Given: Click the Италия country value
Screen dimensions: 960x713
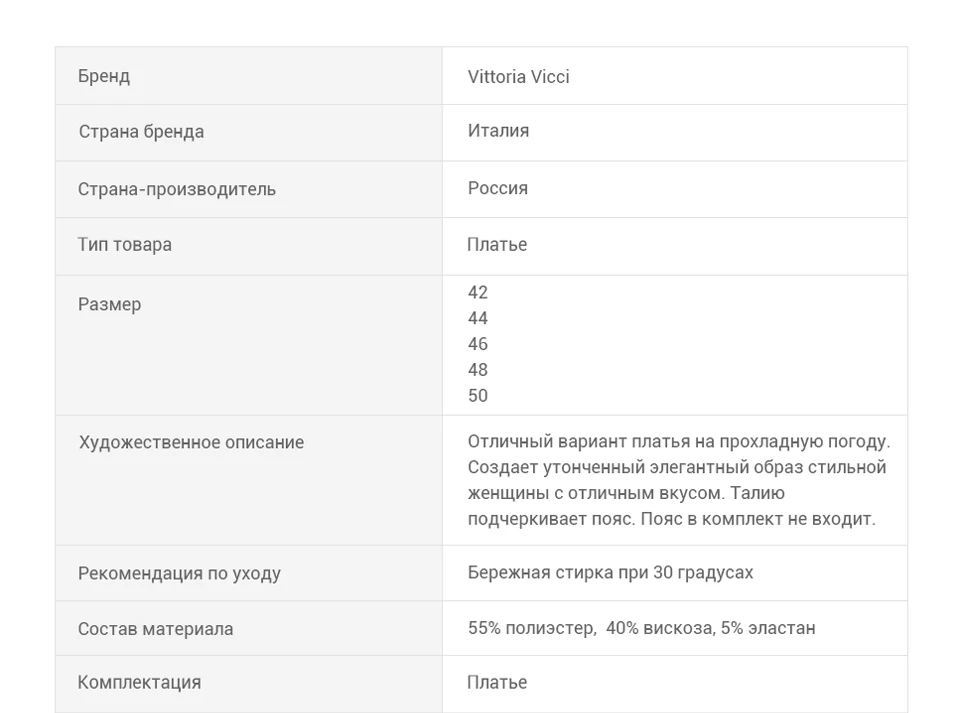Looking at the screenshot, I should coord(498,130).
